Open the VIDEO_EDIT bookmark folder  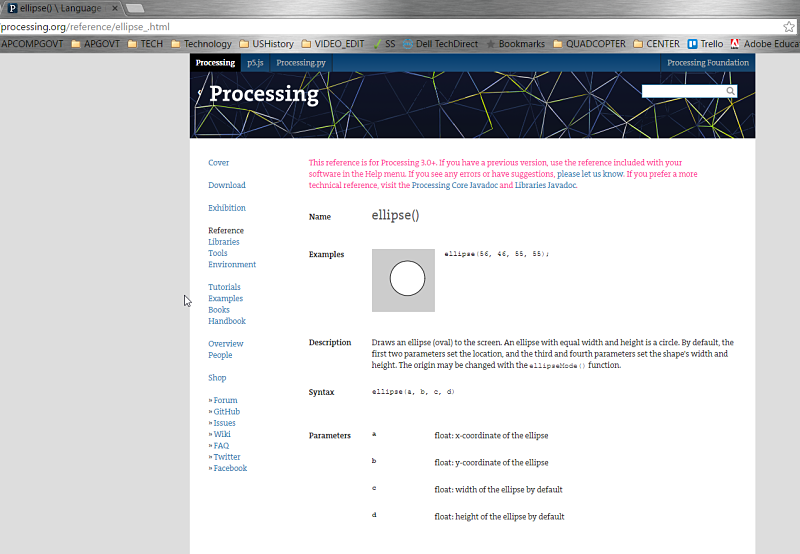pyautogui.click(x=333, y=44)
